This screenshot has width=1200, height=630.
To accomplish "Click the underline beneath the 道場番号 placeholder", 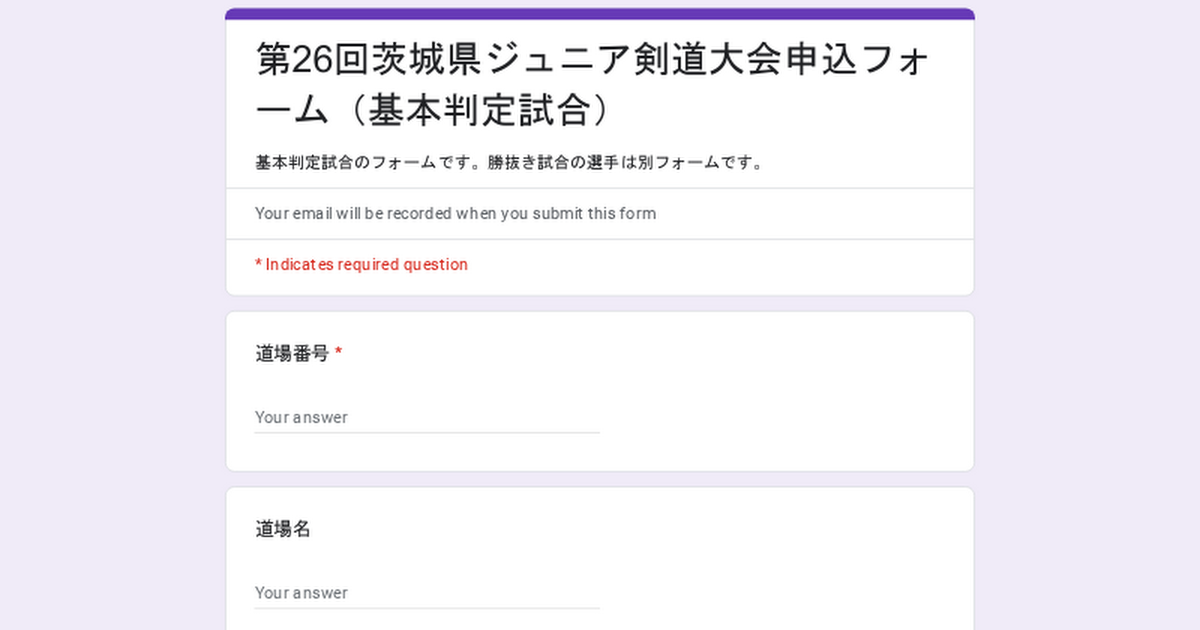I will click(x=427, y=433).
